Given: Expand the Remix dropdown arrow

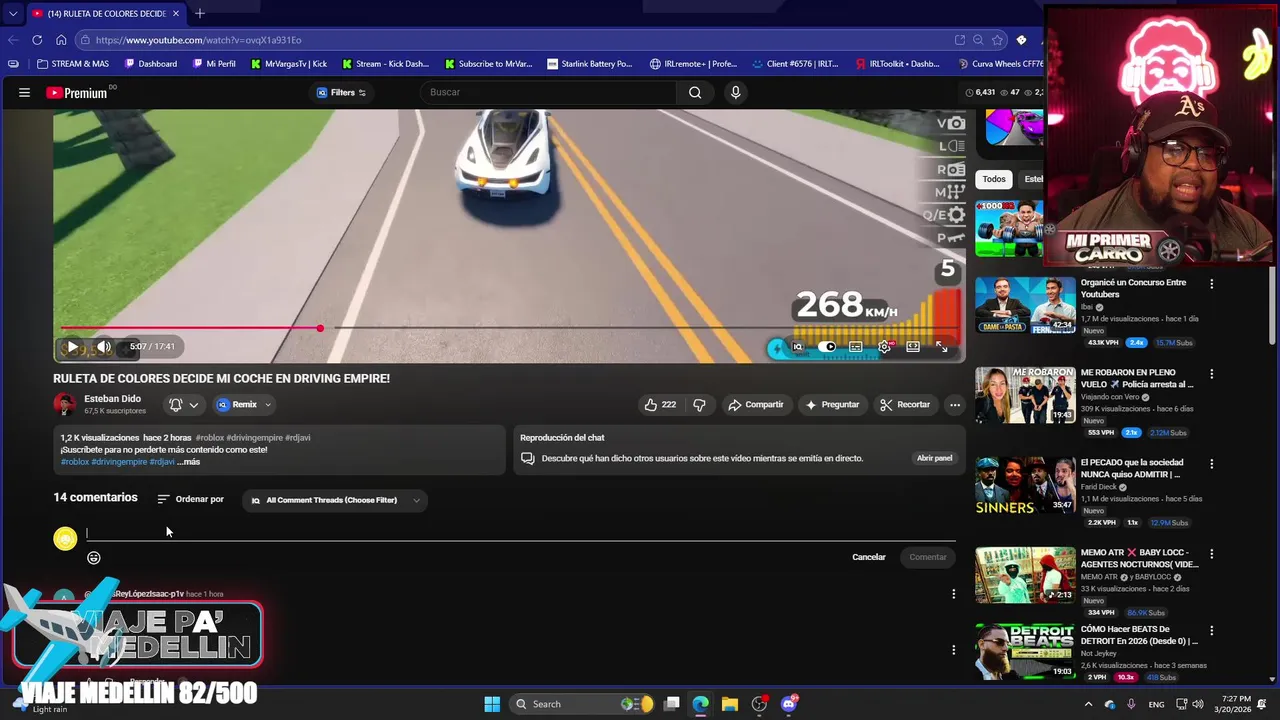Looking at the screenshot, I should [268, 405].
